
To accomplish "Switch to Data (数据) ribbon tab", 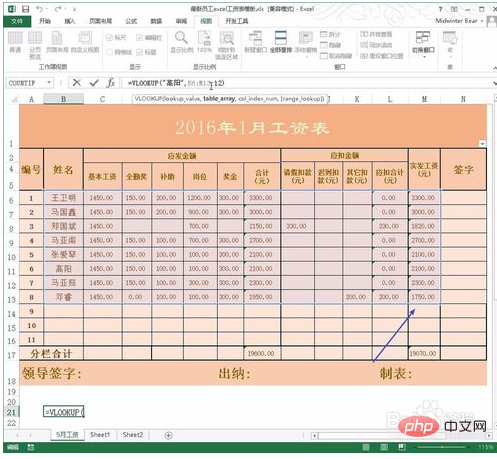I will pos(156,21).
